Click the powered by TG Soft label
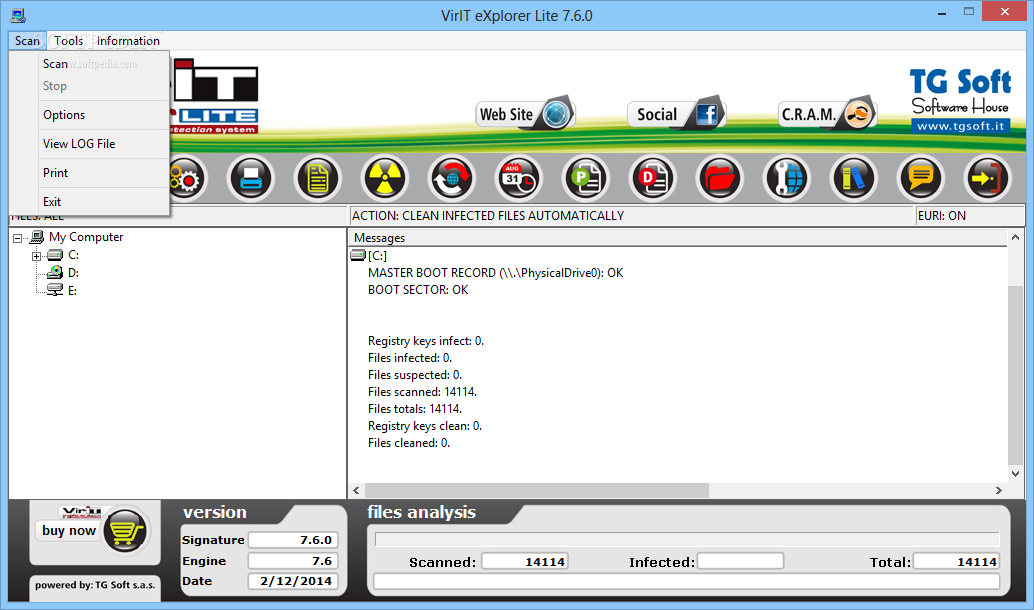This screenshot has height=610, width=1034. coord(95,585)
